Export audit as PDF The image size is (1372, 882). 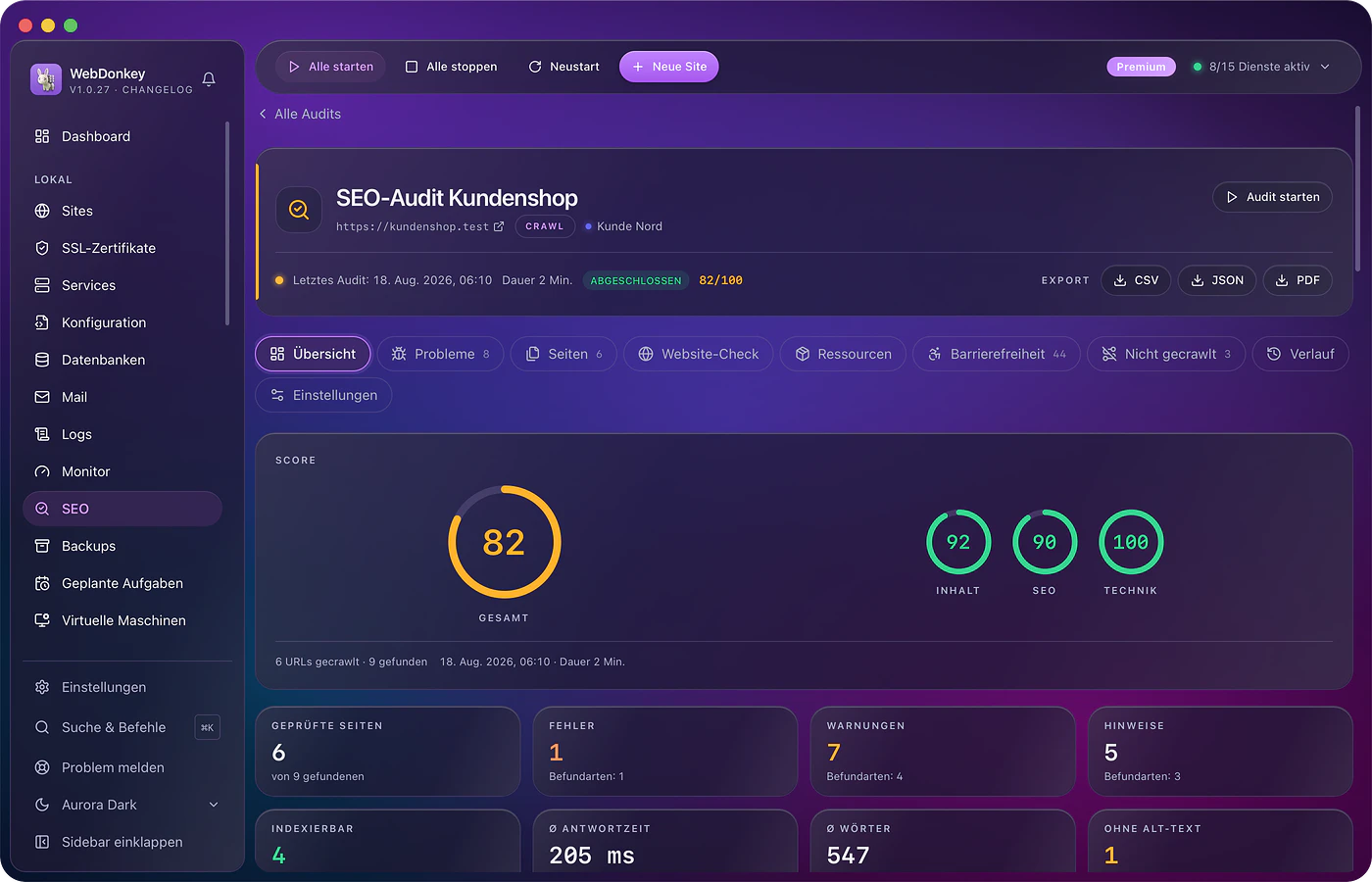1298,280
